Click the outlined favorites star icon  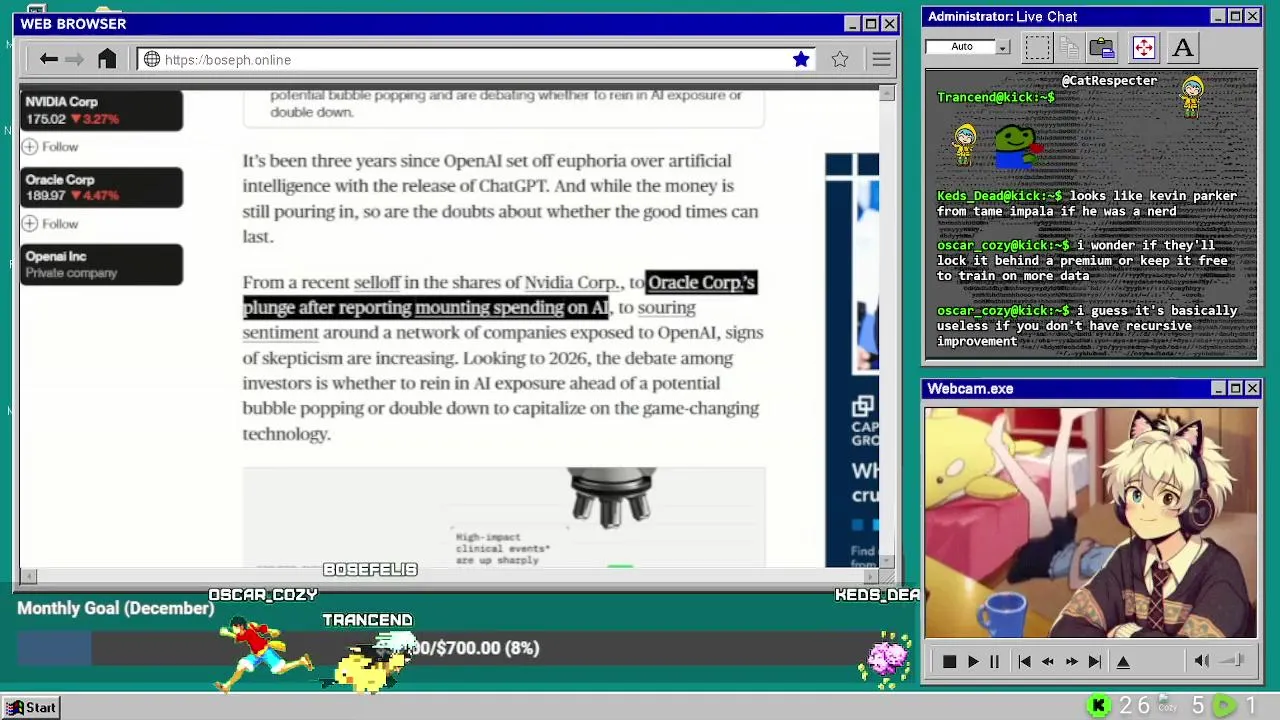pos(840,59)
